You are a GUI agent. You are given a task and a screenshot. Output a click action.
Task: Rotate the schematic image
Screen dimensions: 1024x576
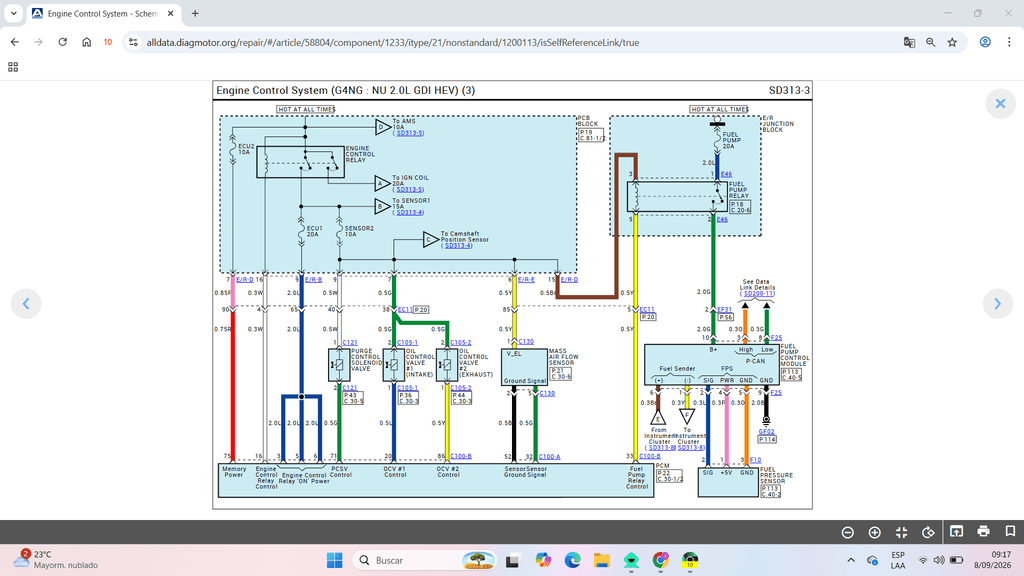[x=928, y=532]
